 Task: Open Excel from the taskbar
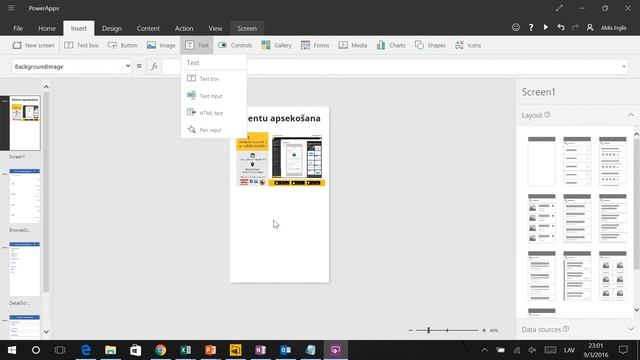pyautogui.click(x=185, y=350)
